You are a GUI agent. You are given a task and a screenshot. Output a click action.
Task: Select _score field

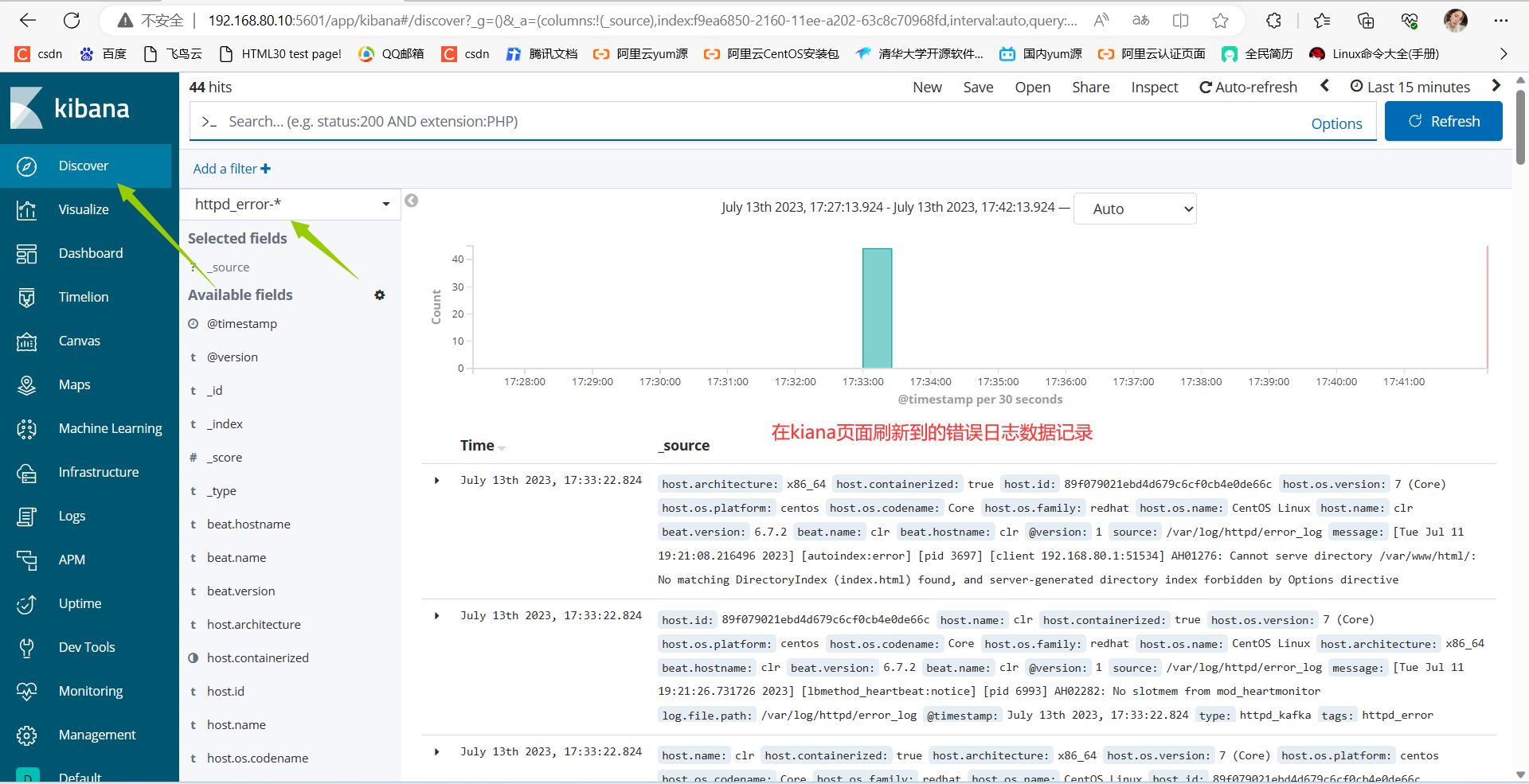point(225,458)
